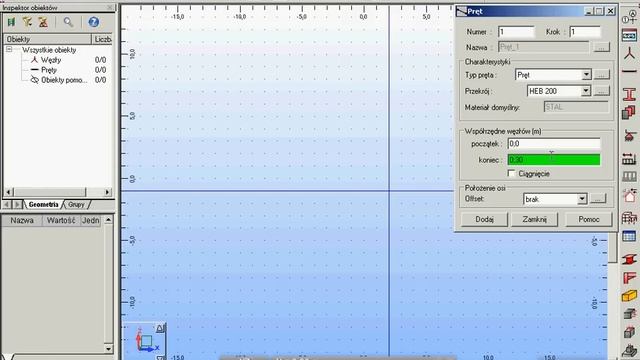Click the Pomoc button
Image resolution: width=640 pixels, height=360 pixels.
tap(589, 219)
